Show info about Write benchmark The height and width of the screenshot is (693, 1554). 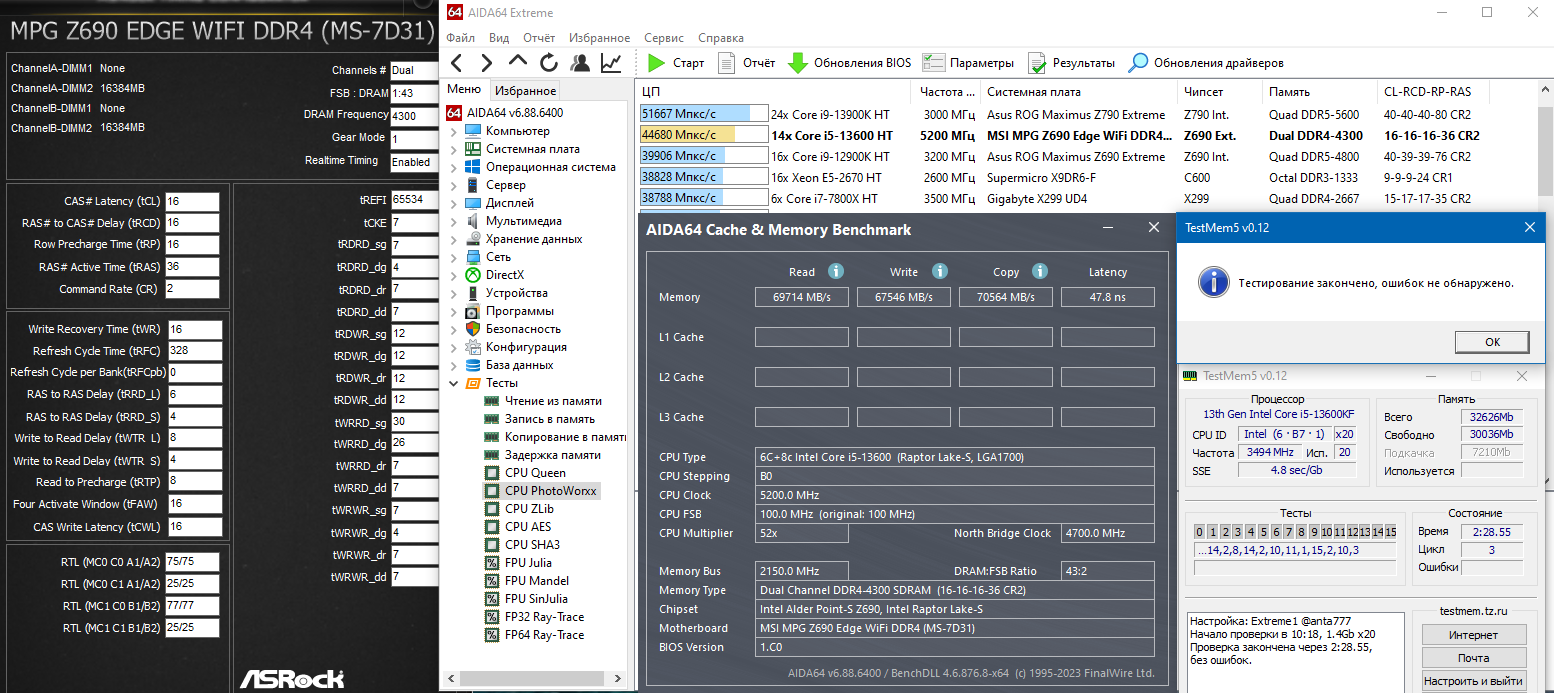[939, 271]
